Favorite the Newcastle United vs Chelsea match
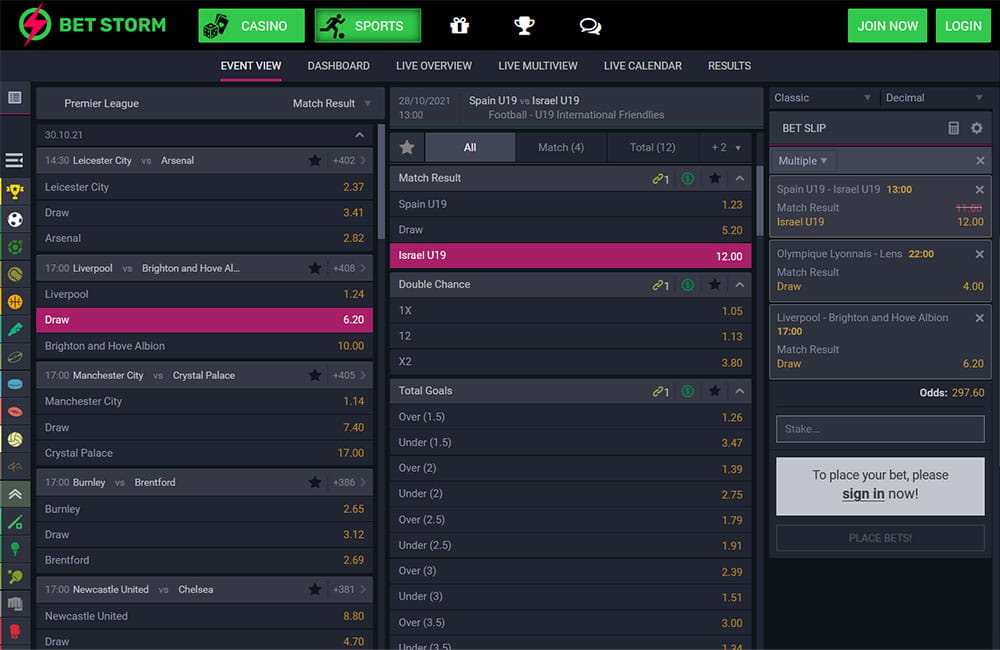Image resolution: width=1000 pixels, height=650 pixels. pyautogui.click(x=314, y=590)
